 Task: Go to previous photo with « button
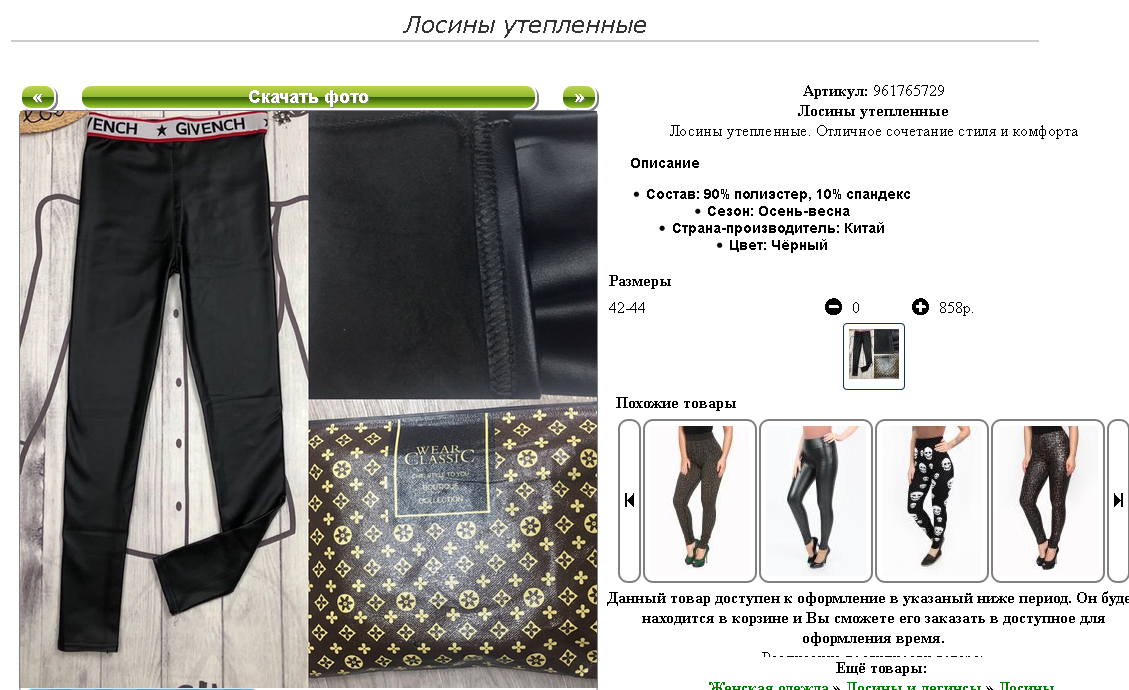point(38,97)
